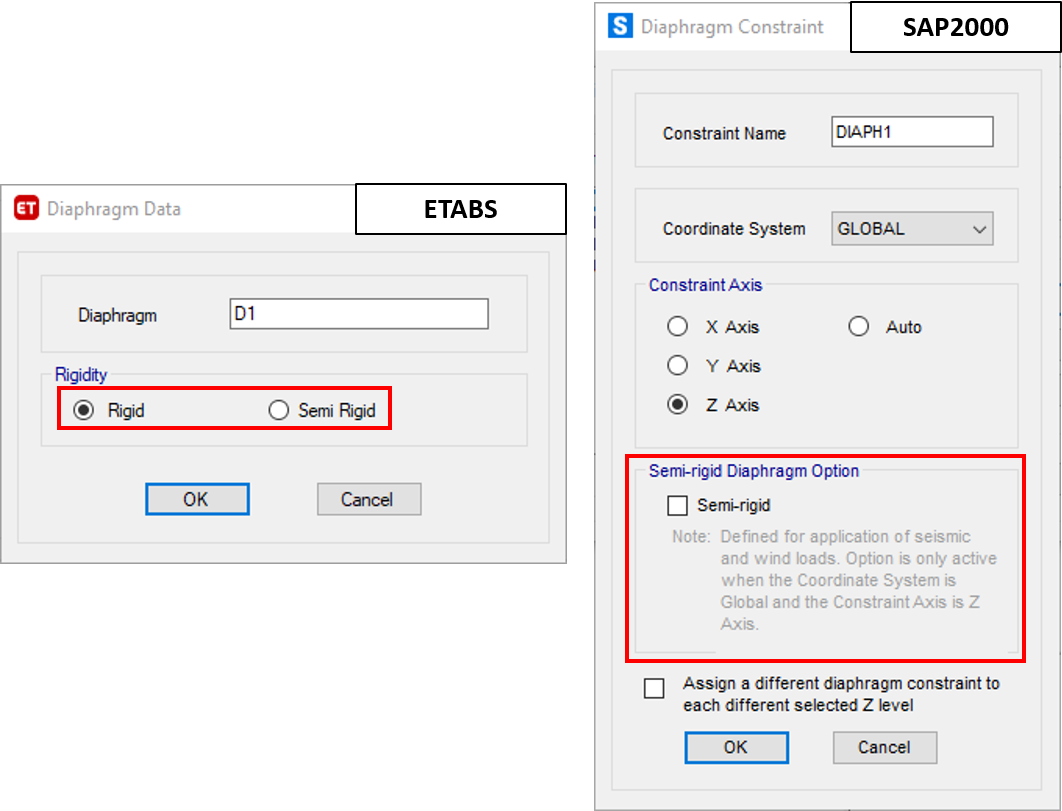Click the ETABS logo icon in title bar
Viewport: 1062px width, 811px height.
point(25,209)
